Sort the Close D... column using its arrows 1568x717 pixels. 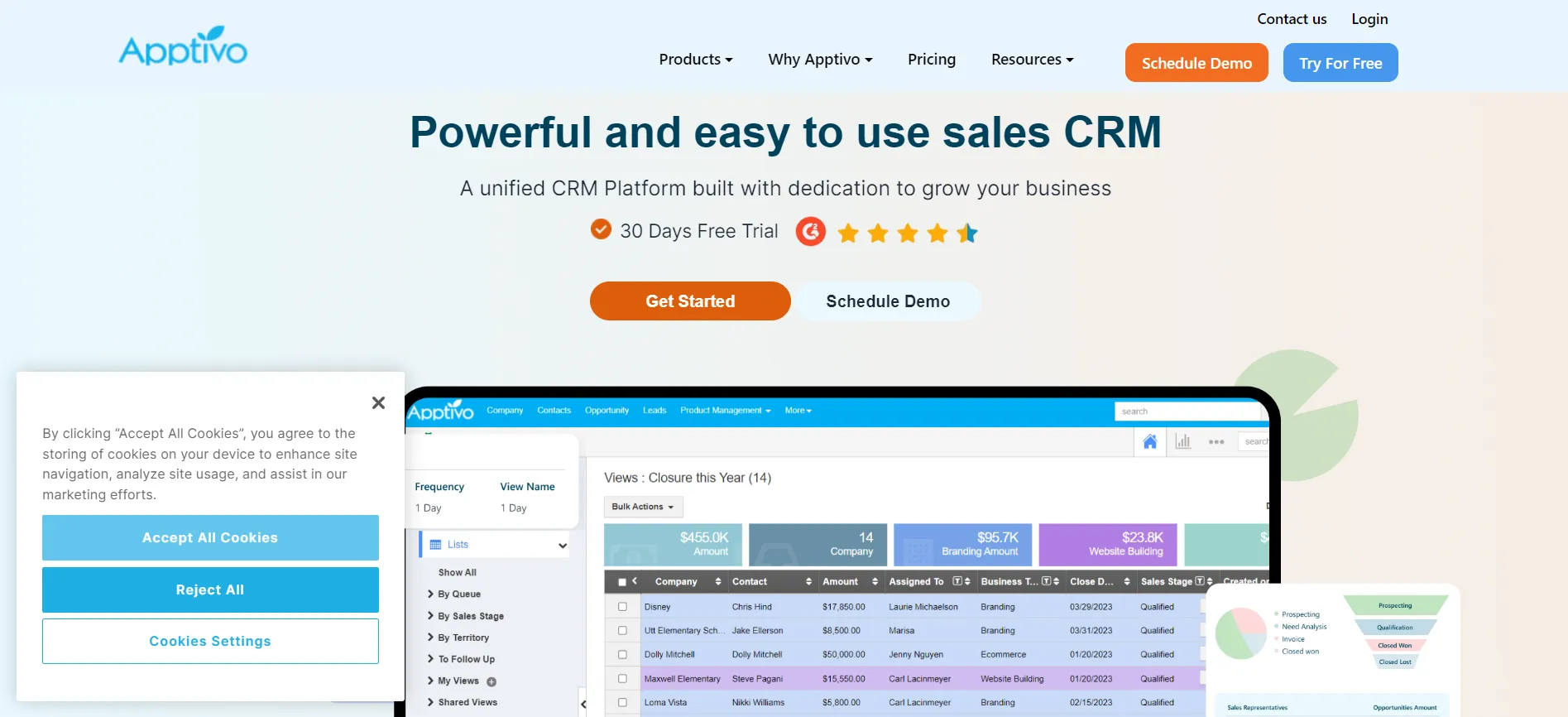(1127, 581)
